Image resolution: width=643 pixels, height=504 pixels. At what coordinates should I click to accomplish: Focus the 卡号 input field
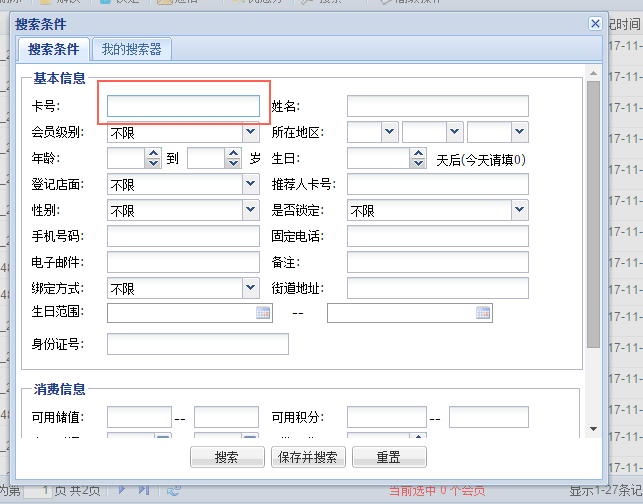[x=183, y=106]
